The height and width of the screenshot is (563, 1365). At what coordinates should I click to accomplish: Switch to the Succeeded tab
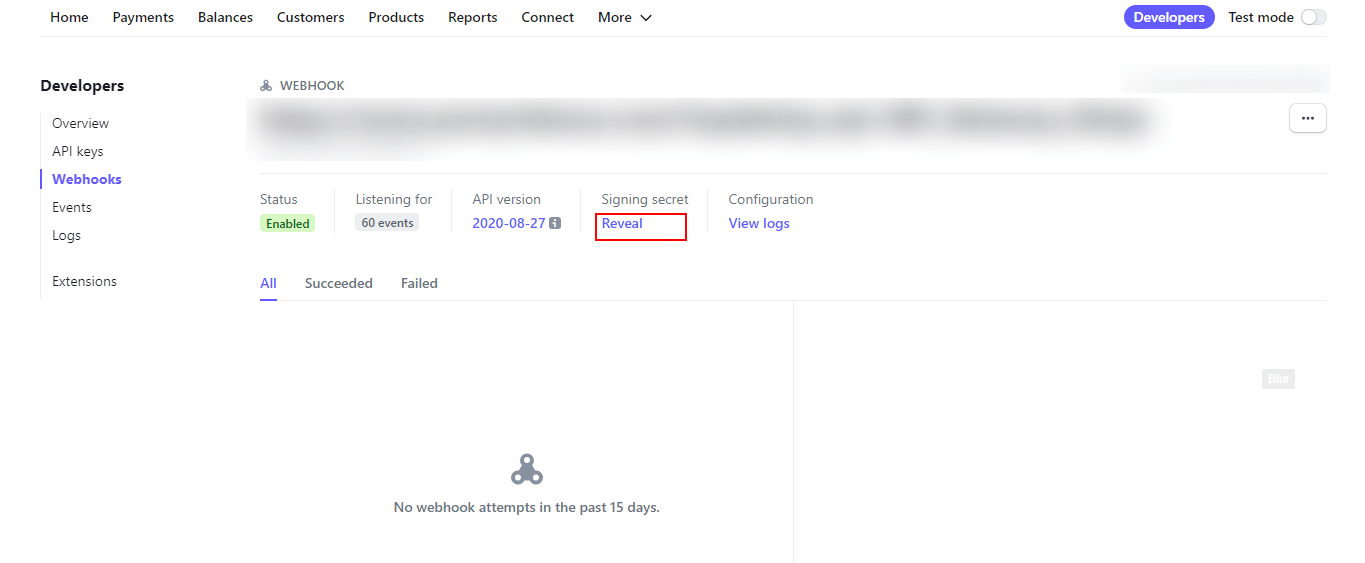[x=339, y=283]
